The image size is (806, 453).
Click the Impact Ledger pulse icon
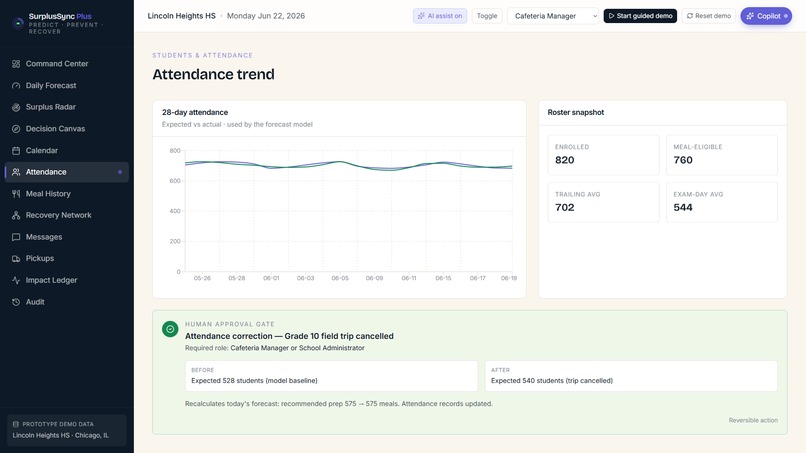click(16, 280)
